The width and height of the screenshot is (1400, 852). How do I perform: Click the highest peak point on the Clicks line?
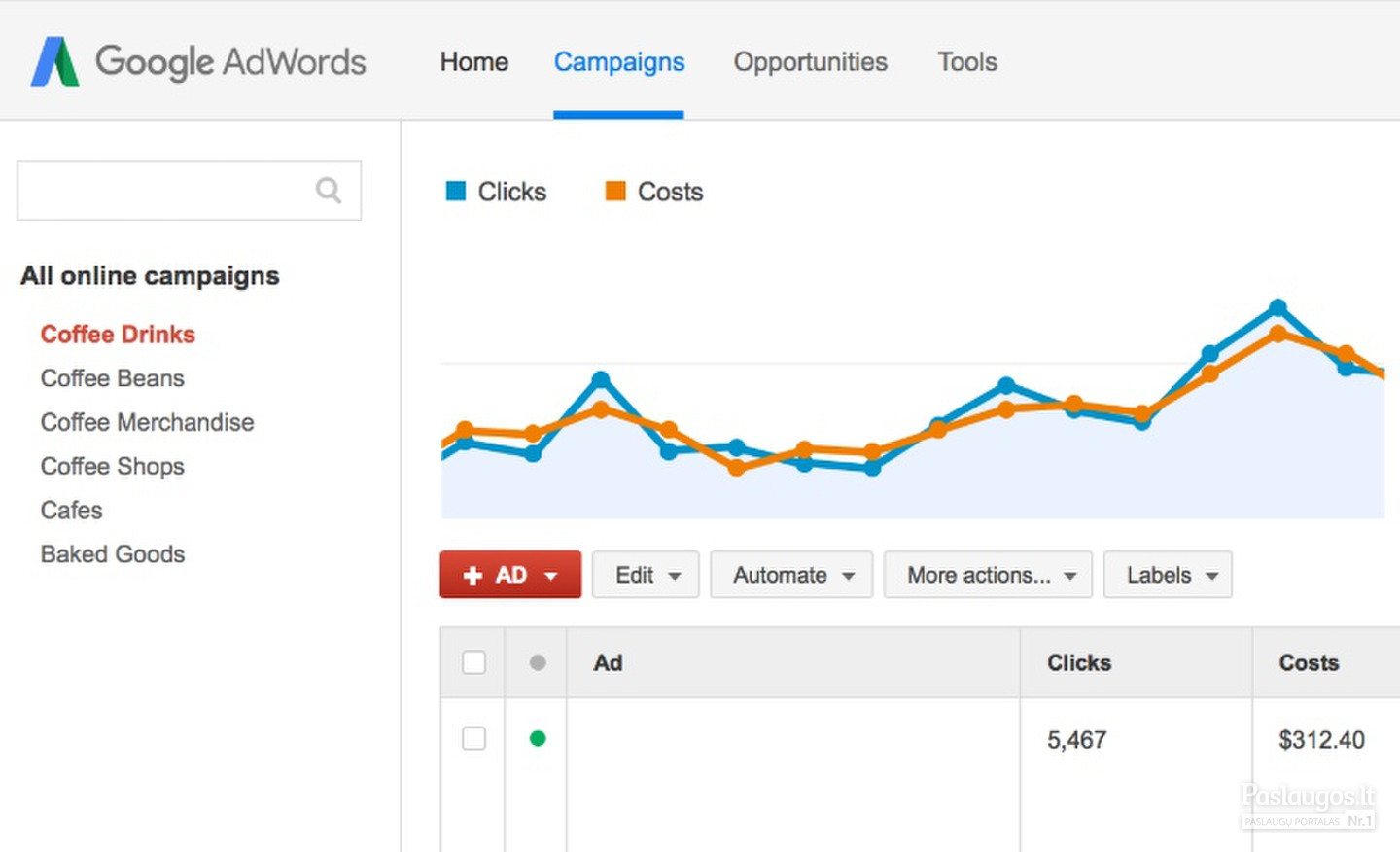pos(1277,308)
